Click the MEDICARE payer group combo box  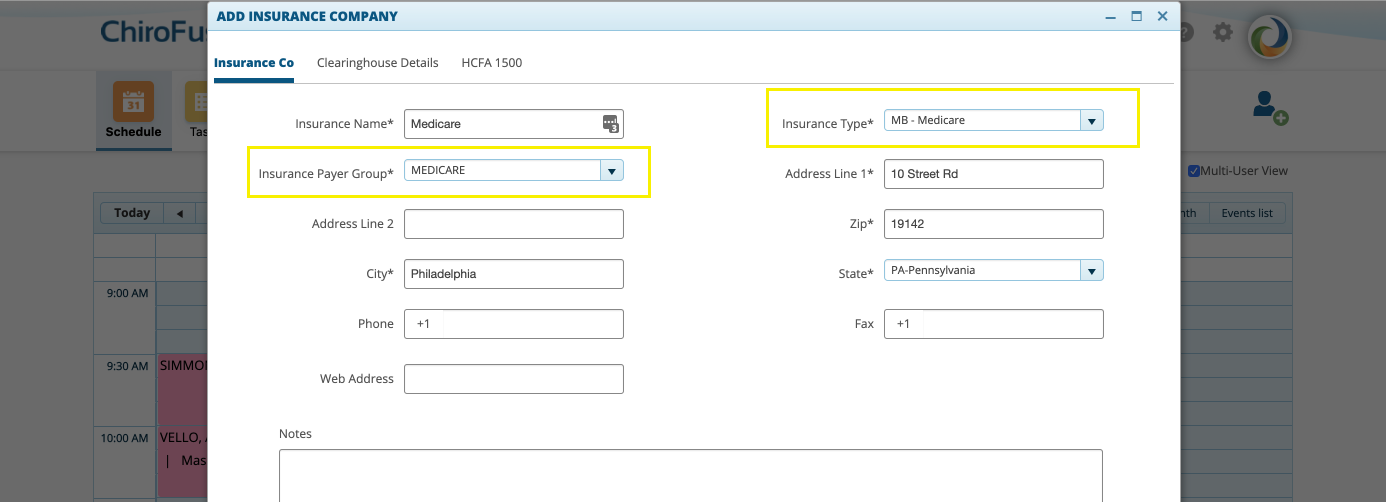[x=514, y=170]
